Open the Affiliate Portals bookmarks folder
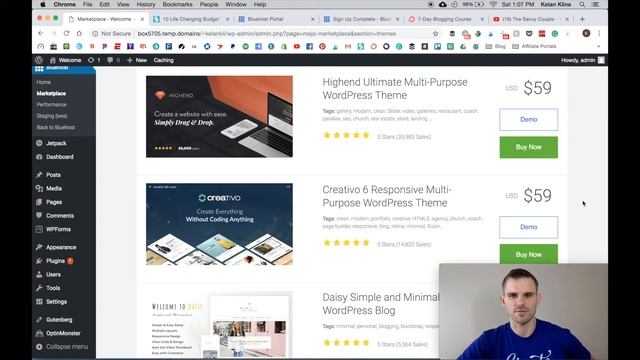This screenshot has height=360, width=640. point(534,47)
